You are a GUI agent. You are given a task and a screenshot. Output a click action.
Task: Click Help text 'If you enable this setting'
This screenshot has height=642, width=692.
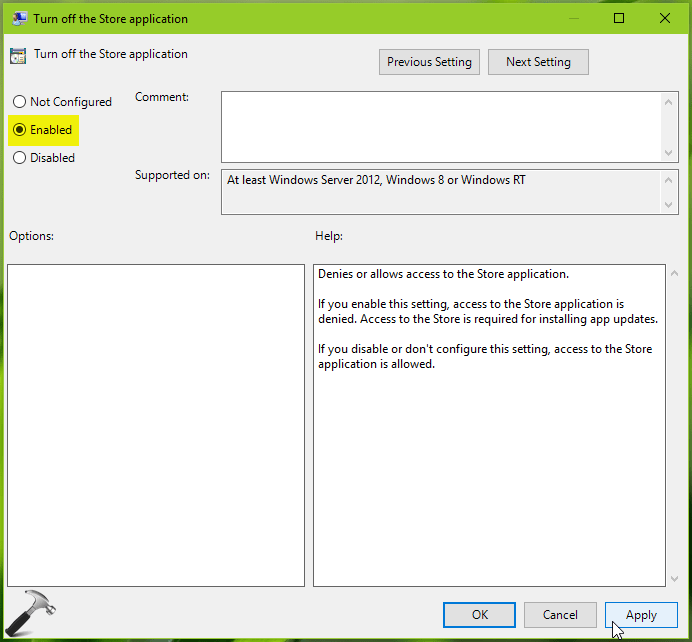pyautogui.click(x=488, y=312)
